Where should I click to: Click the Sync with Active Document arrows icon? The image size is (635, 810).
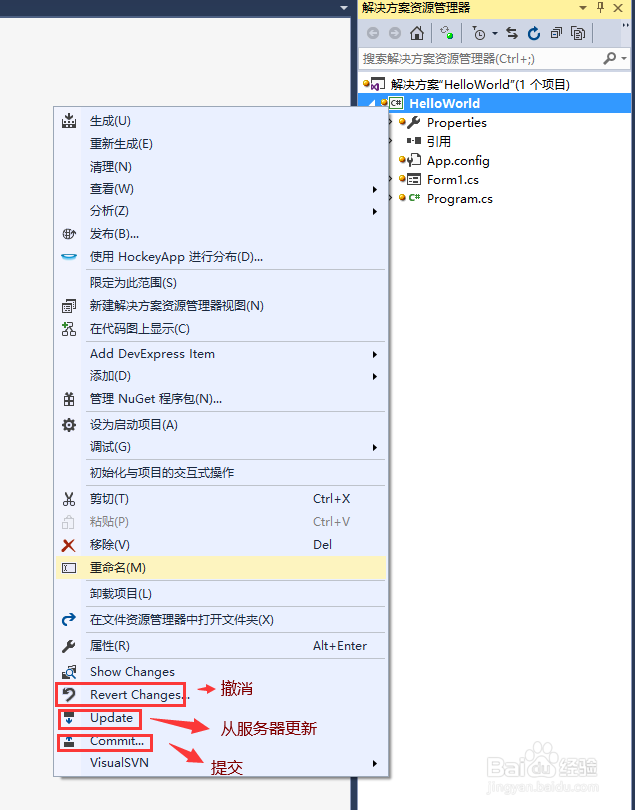[x=512, y=34]
